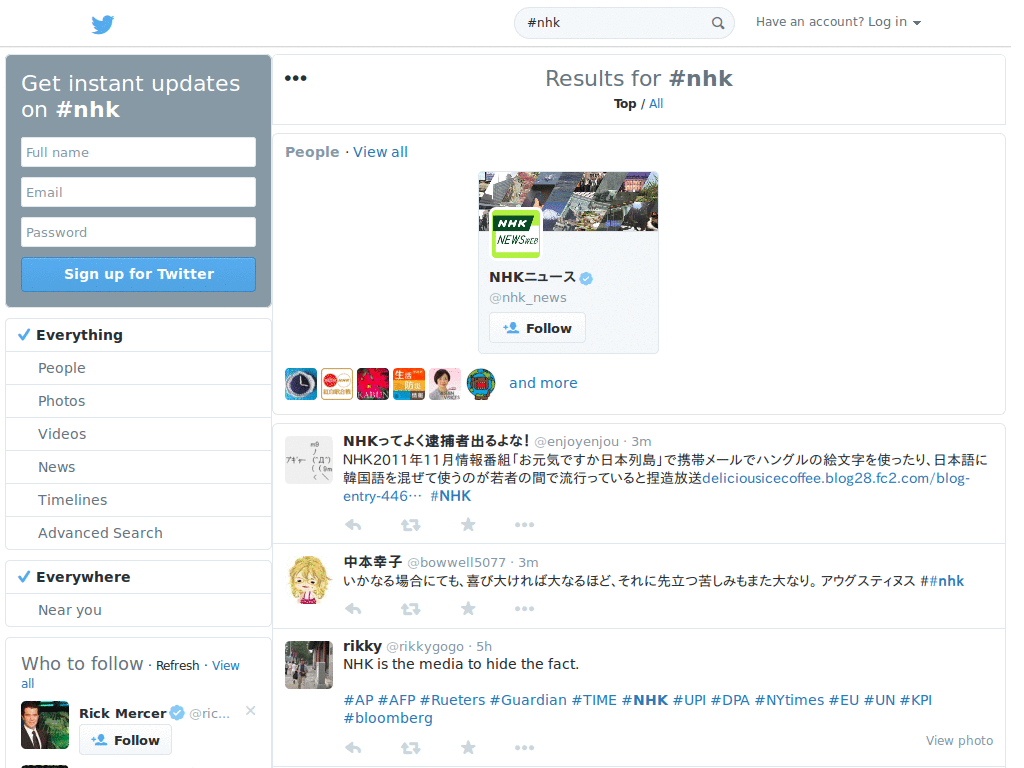Filter results by Videos
Image resolution: width=1024 pixels, height=768 pixels.
point(138,434)
